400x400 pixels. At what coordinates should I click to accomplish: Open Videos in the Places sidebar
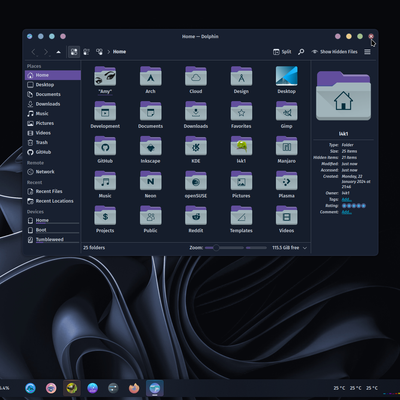[53, 133]
